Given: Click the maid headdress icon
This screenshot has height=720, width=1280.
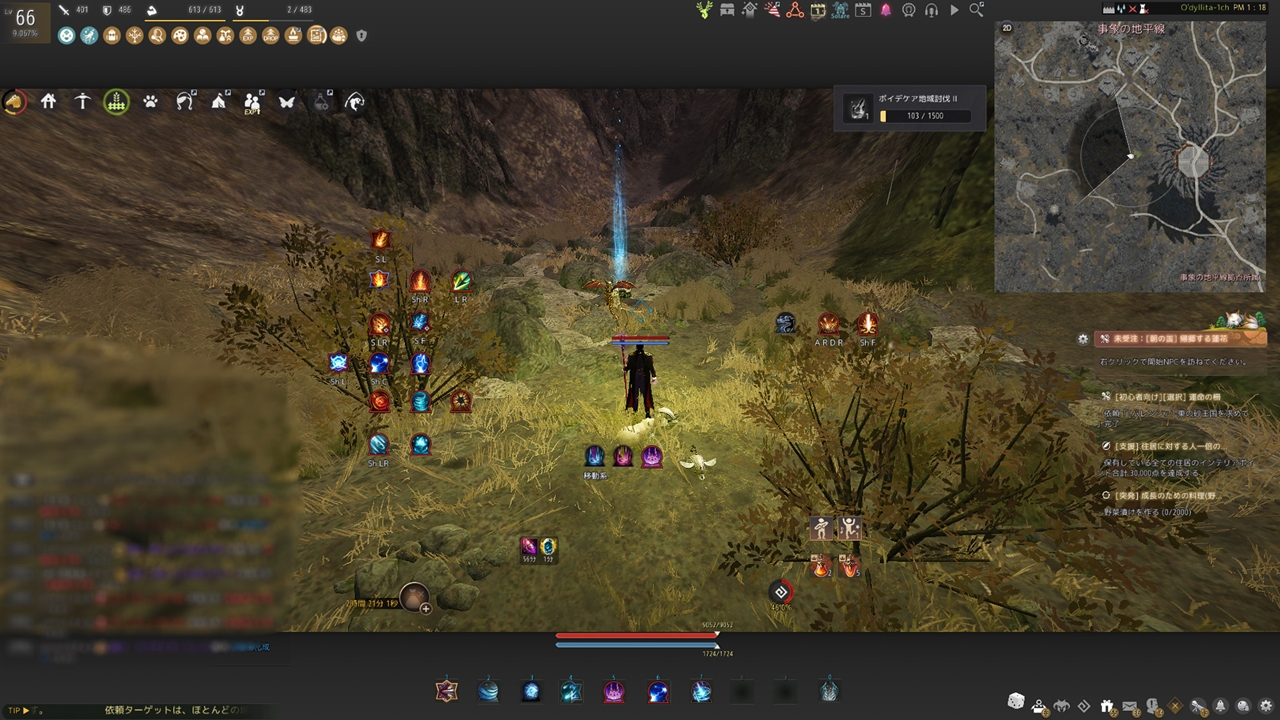Looking at the screenshot, I should point(184,102).
